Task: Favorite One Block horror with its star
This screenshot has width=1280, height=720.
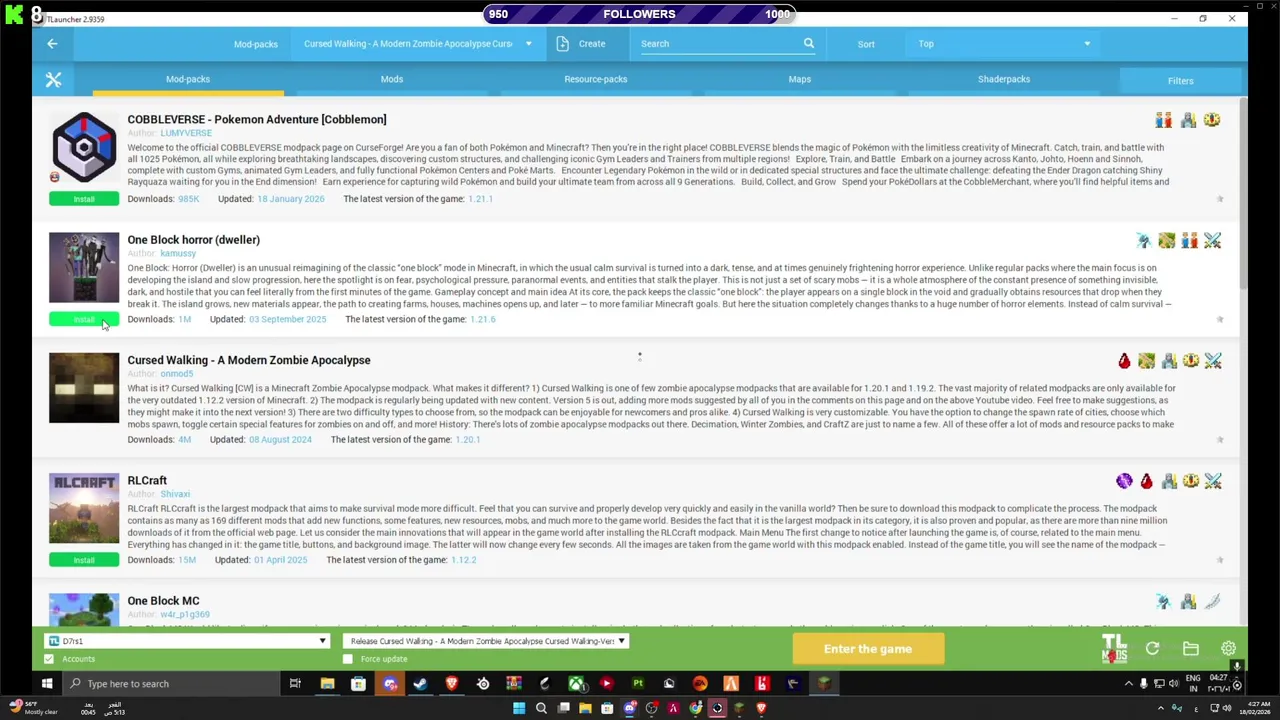Action: [x=1220, y=319]
